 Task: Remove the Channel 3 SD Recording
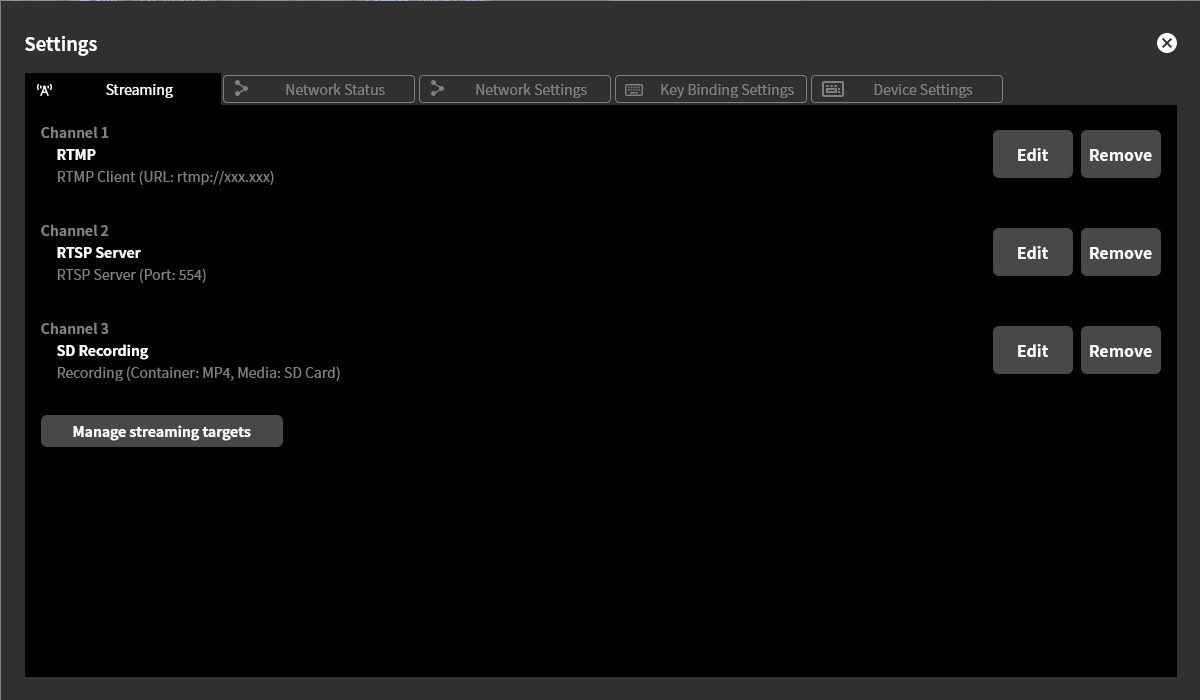coord(1120,350)
